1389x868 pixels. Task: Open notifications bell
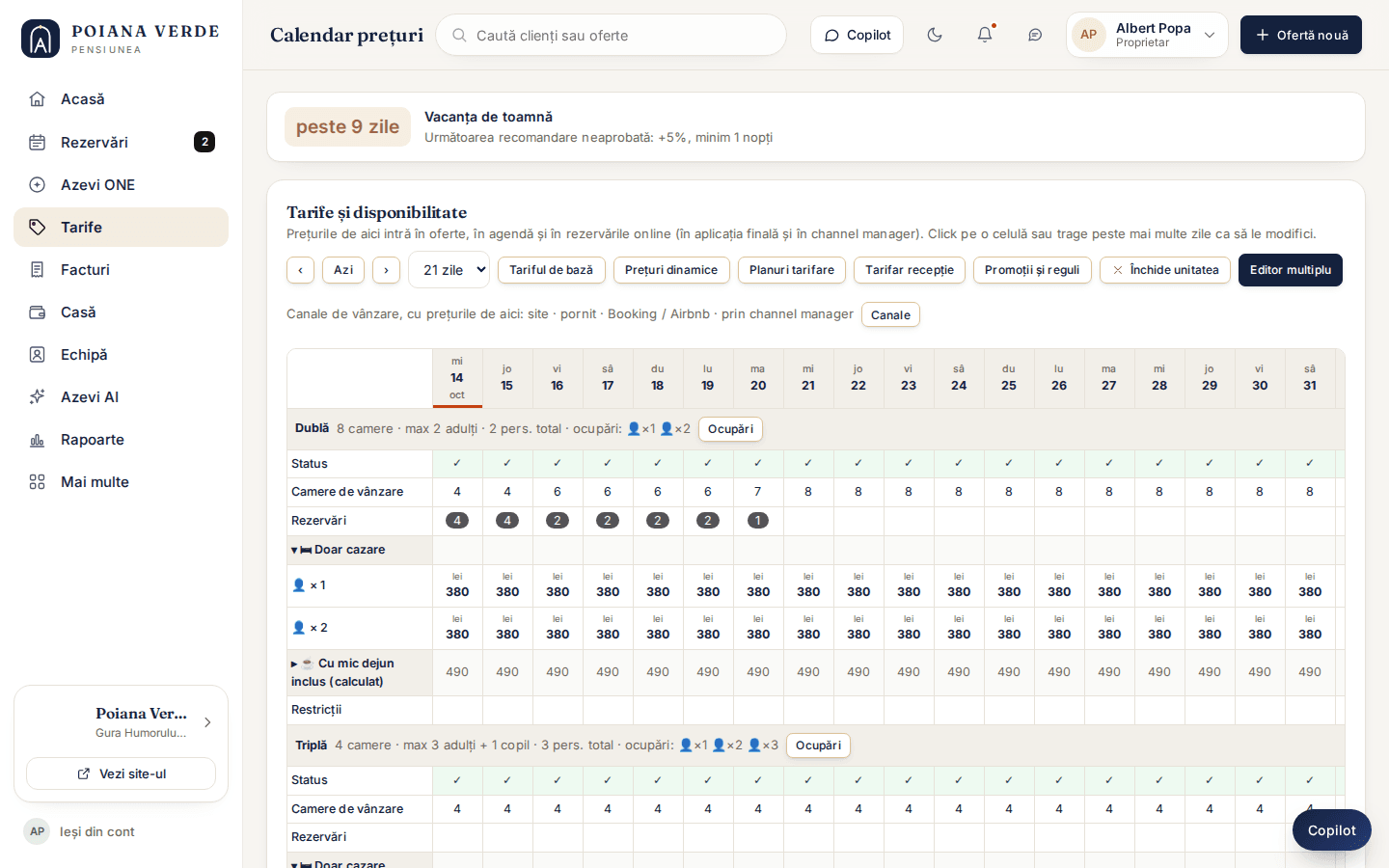(x=985, y=35)
